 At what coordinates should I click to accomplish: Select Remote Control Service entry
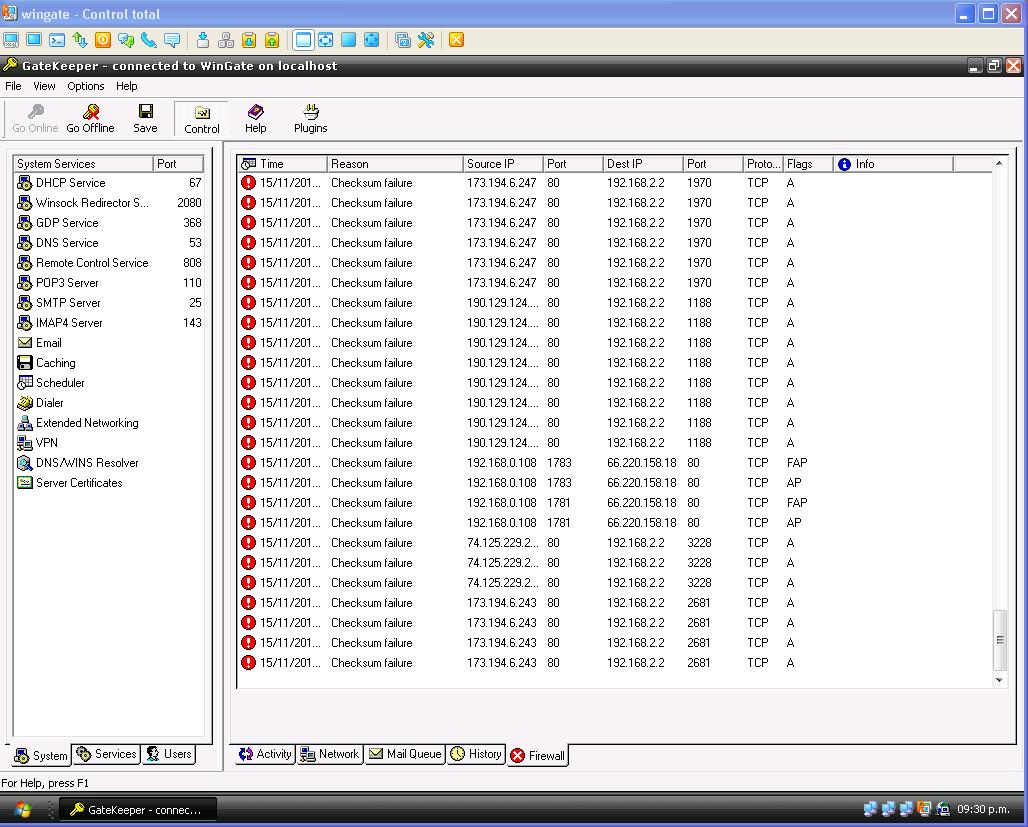coord(109,263)
